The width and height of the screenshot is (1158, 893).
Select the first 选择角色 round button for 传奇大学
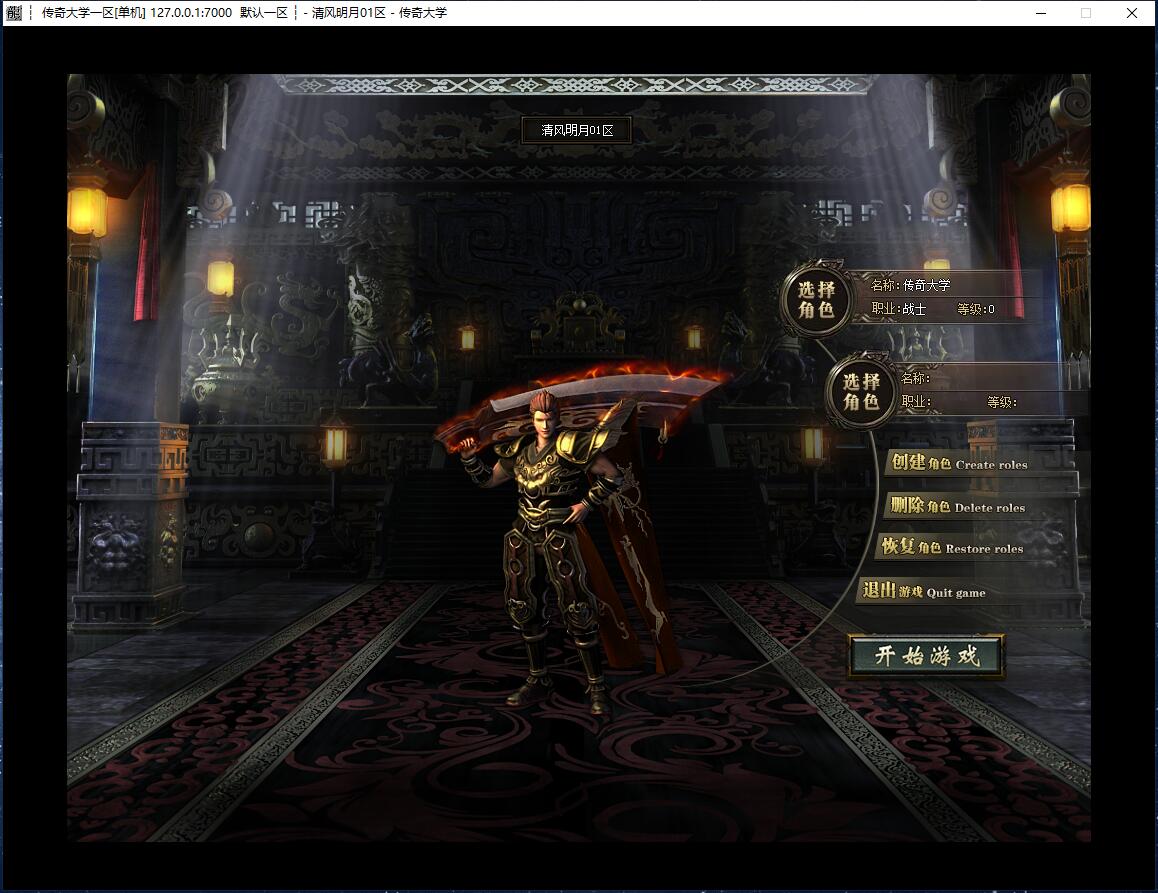816,299
